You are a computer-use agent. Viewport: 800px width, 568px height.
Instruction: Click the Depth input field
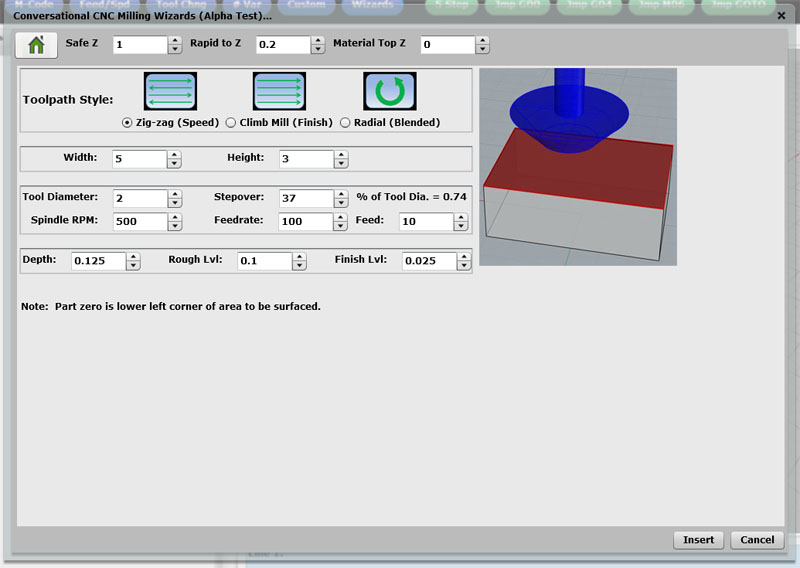coord(98,261)
